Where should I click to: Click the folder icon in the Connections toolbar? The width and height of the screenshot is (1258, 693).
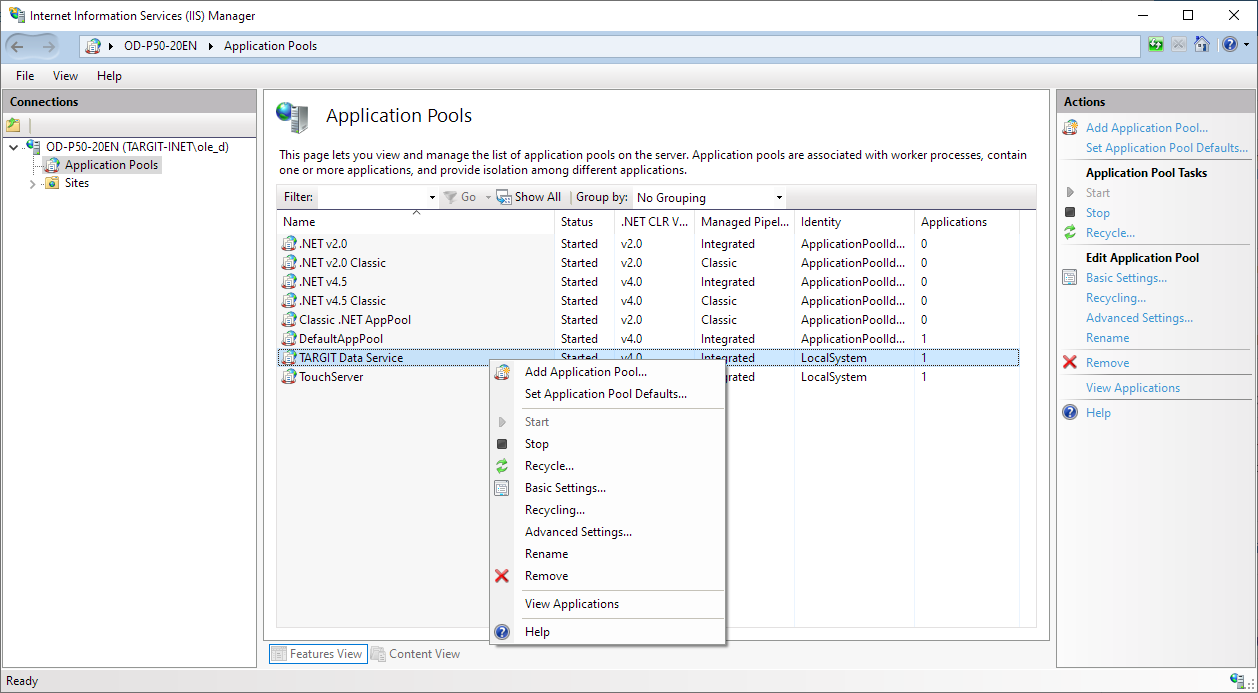coord(13,125)
